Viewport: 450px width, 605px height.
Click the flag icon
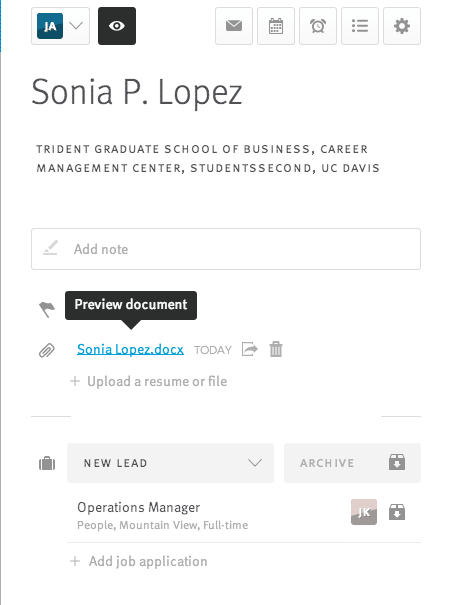[x=47, y=309]
